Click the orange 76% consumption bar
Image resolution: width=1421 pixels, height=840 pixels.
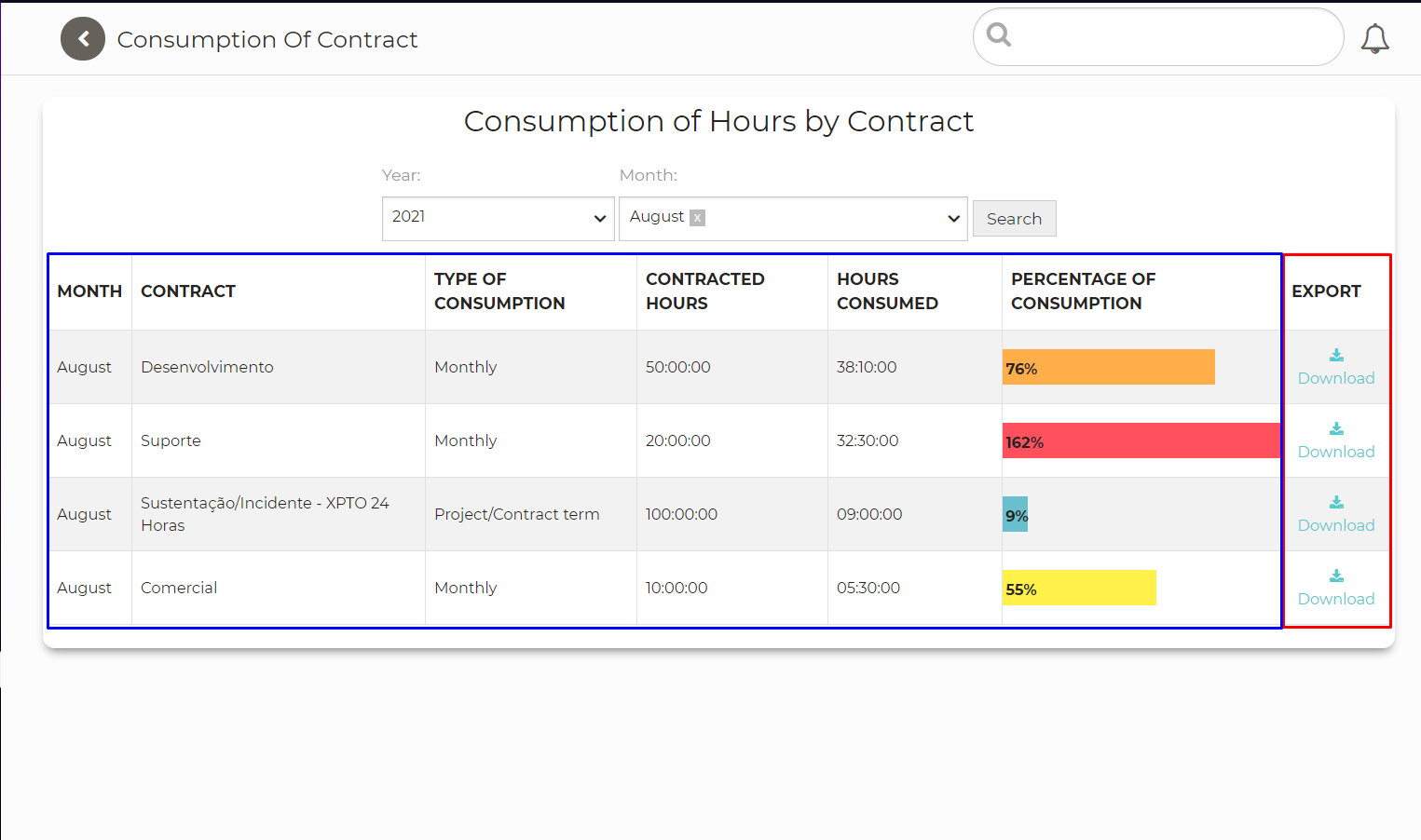(x=1108, y=367)
